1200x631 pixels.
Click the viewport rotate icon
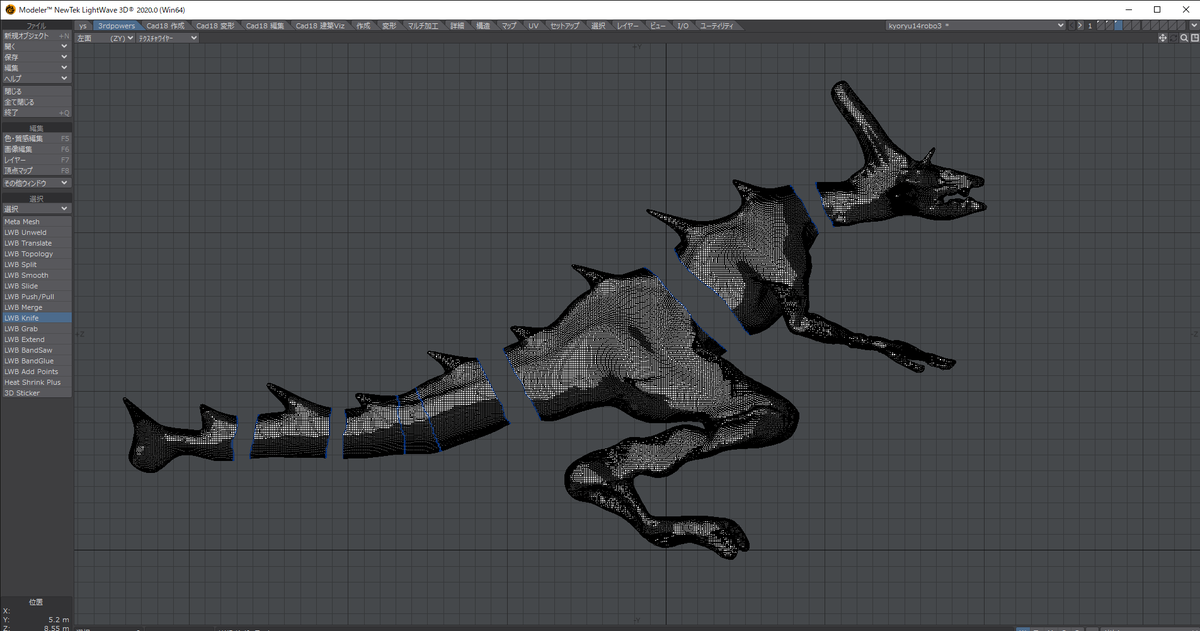(x=1173, y=38)
